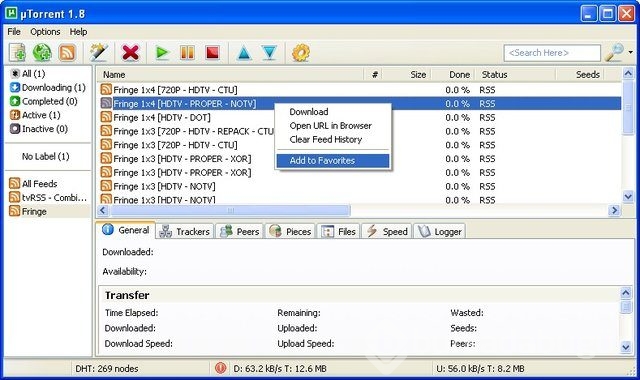Open the File menu
Image resolution: width=640 pixels, height=380 pixels.
click(x=14, y=32)
